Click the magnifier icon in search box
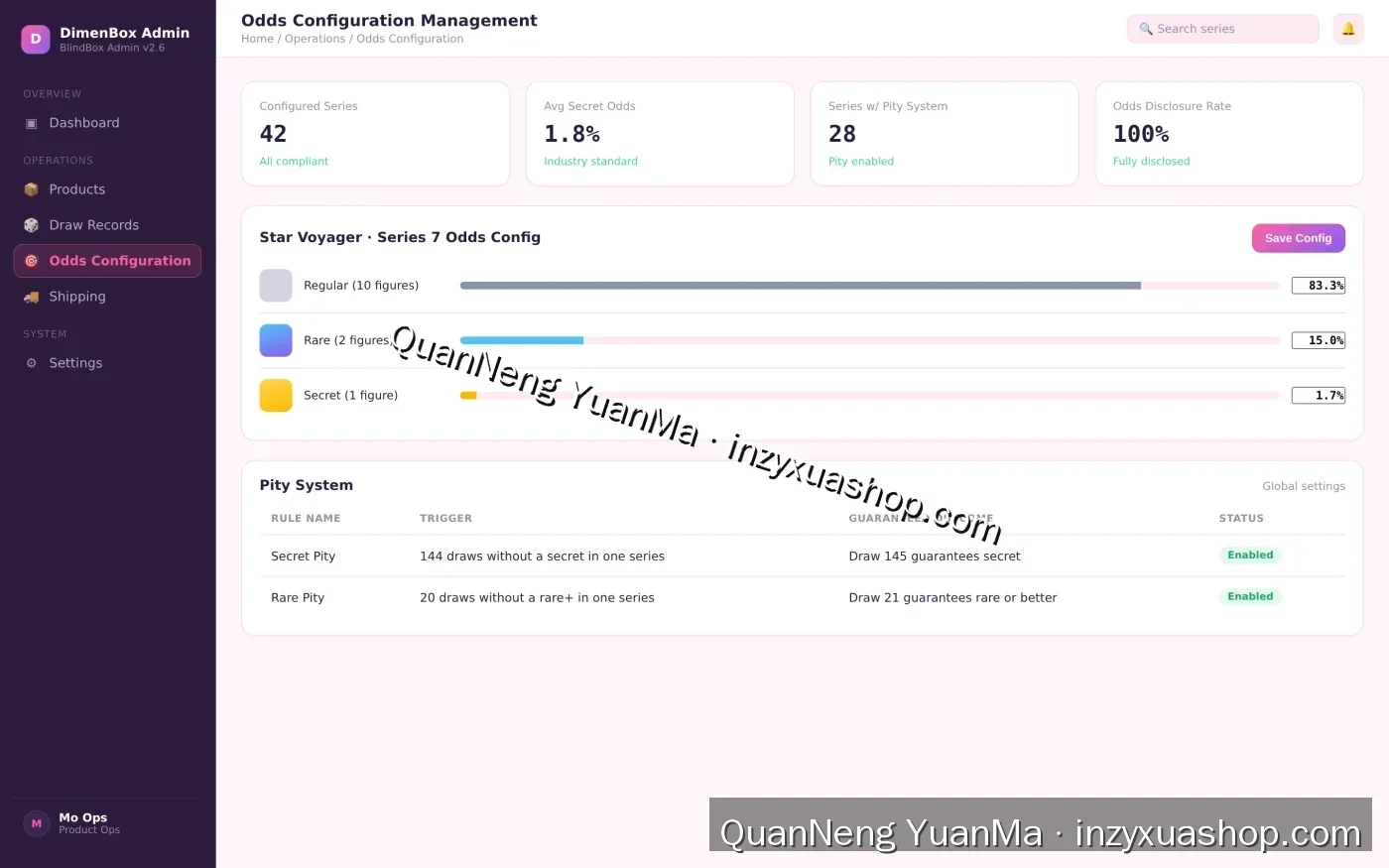Viewport: 1389px width, 868px height. pyautogui.click(x=1145, y=29)
